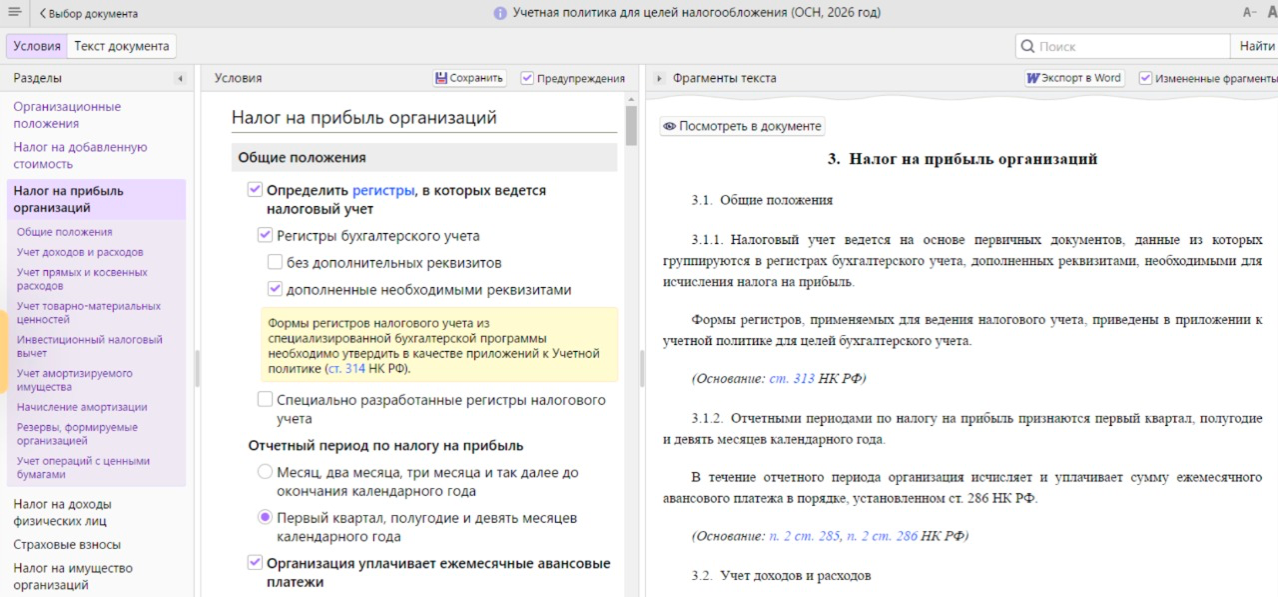Open 'п. 2 ст. 286' link
The width and height of the screenshot is (1278, 597).
(882, 536)
